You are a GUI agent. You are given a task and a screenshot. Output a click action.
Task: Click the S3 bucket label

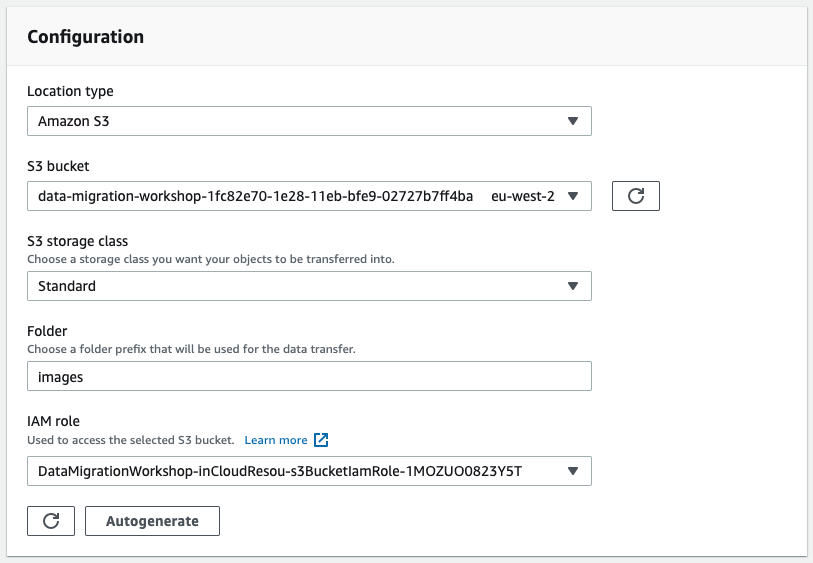click(x=58, y=166)
